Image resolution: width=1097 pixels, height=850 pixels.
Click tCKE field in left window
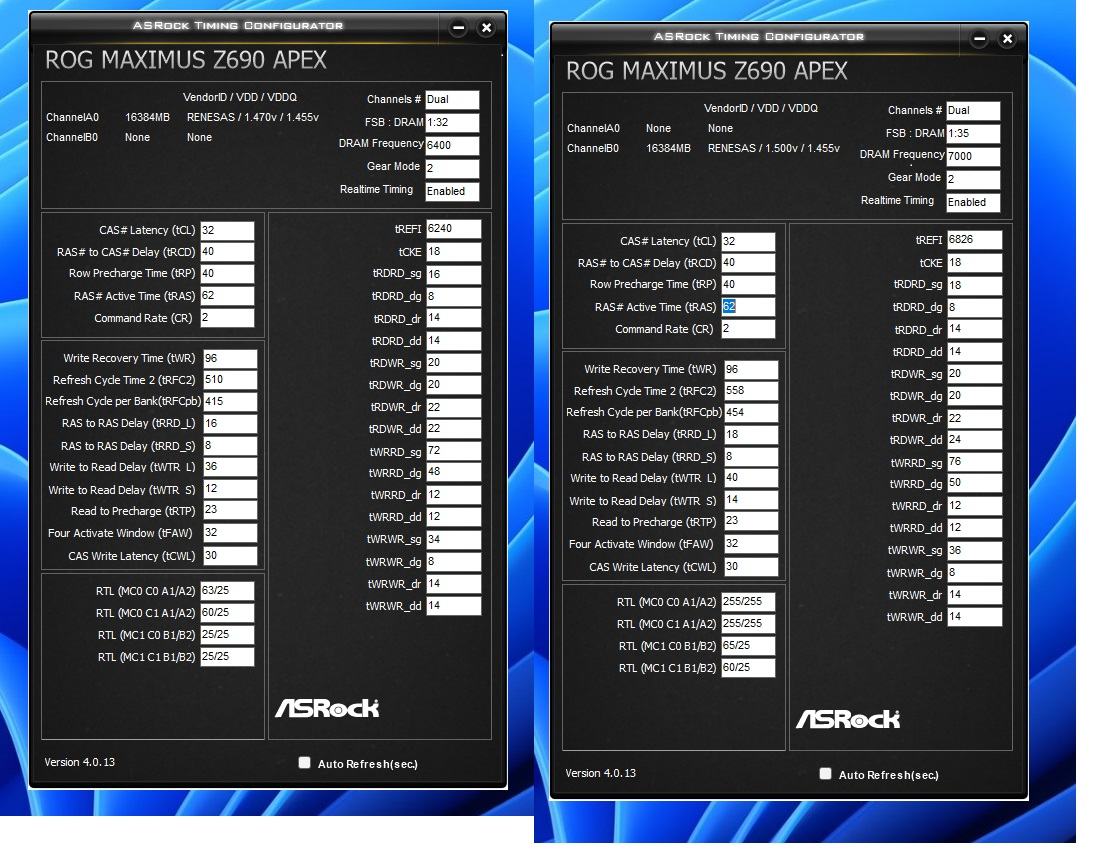[453, 252]
